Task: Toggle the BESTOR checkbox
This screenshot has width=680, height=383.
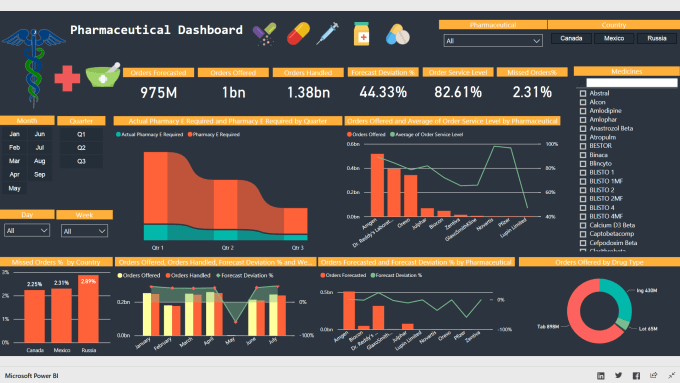Action: point(583,146)
